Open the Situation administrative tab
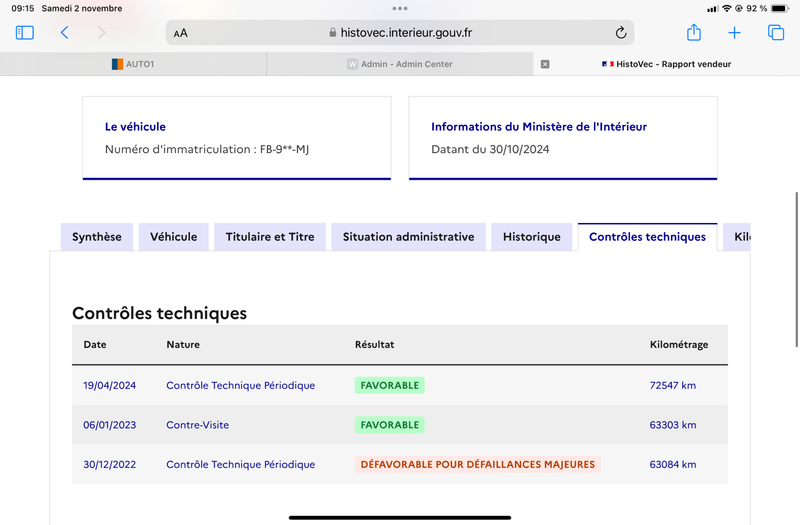The height and width of the screenshot is (525, 800). [409, 237]
